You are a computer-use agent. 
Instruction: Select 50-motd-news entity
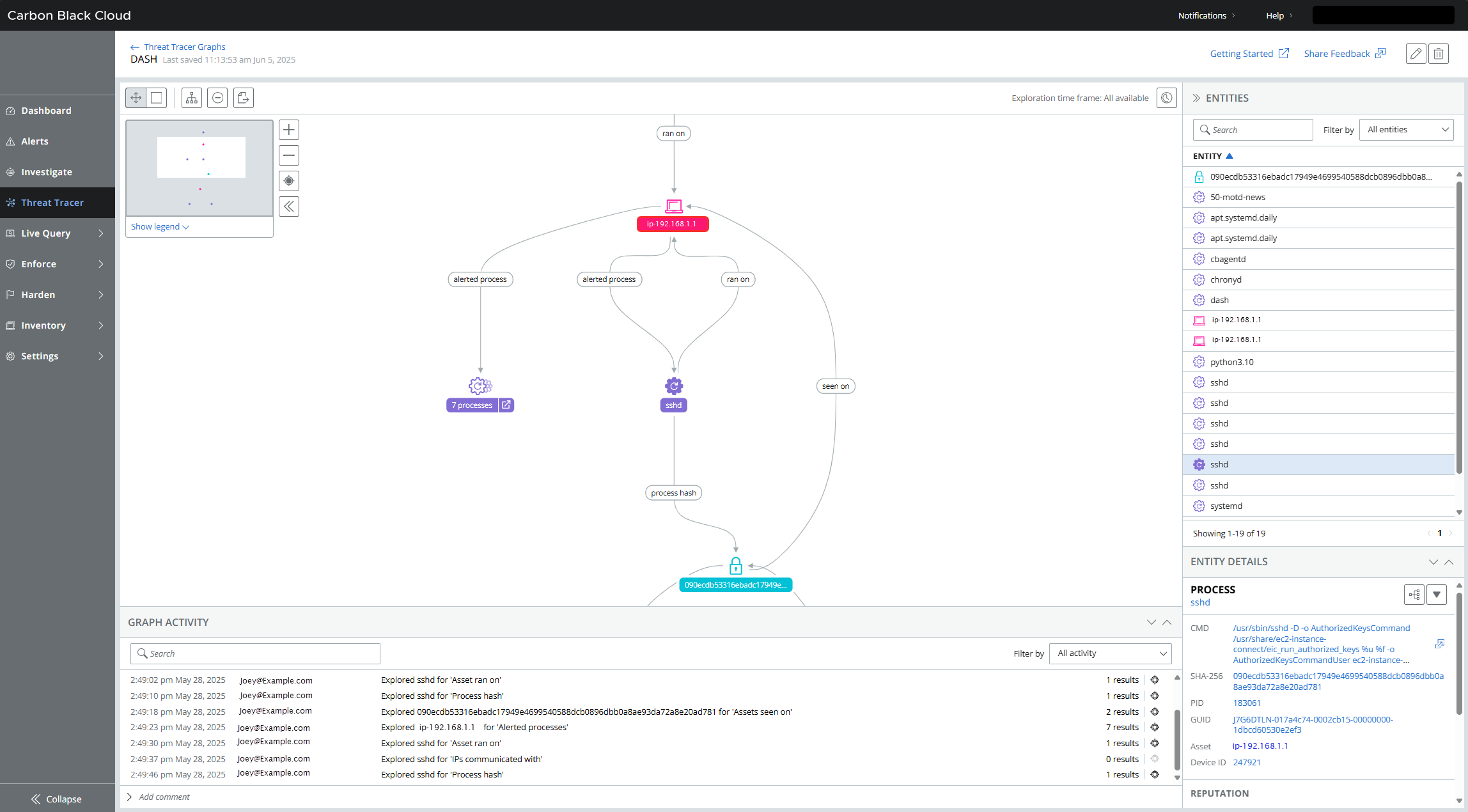coord(1318,197)
